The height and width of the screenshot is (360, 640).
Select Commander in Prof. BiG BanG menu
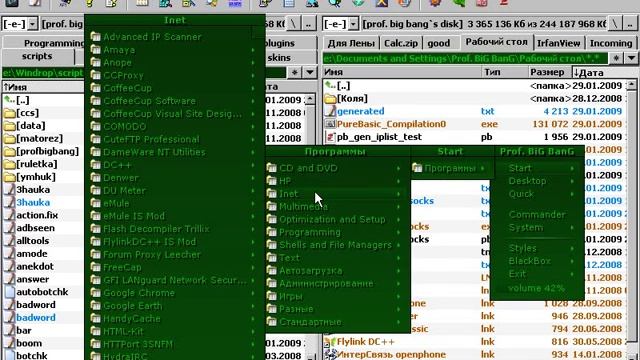point(537,215)
